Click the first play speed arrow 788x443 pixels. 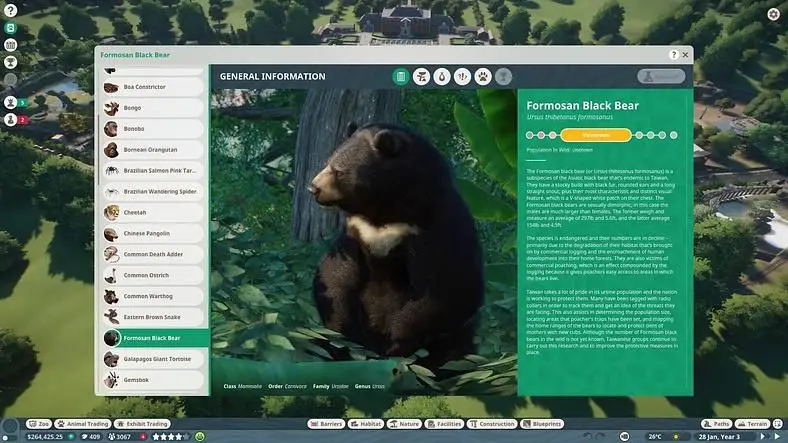[762, 437]
